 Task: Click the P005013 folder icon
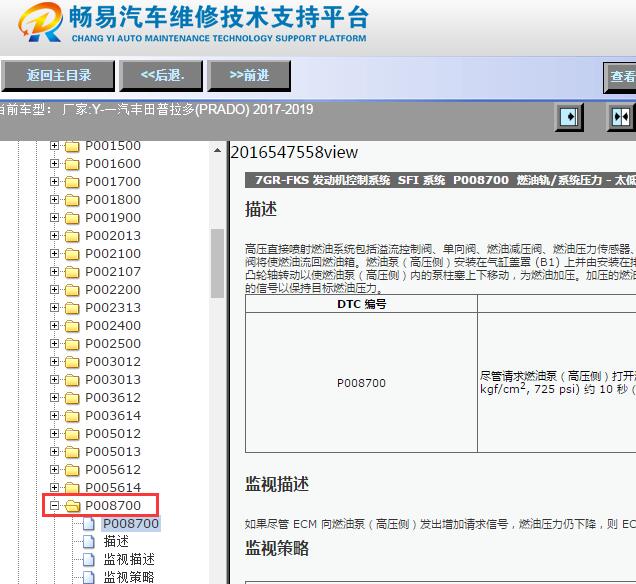click(x=72, y=452)
